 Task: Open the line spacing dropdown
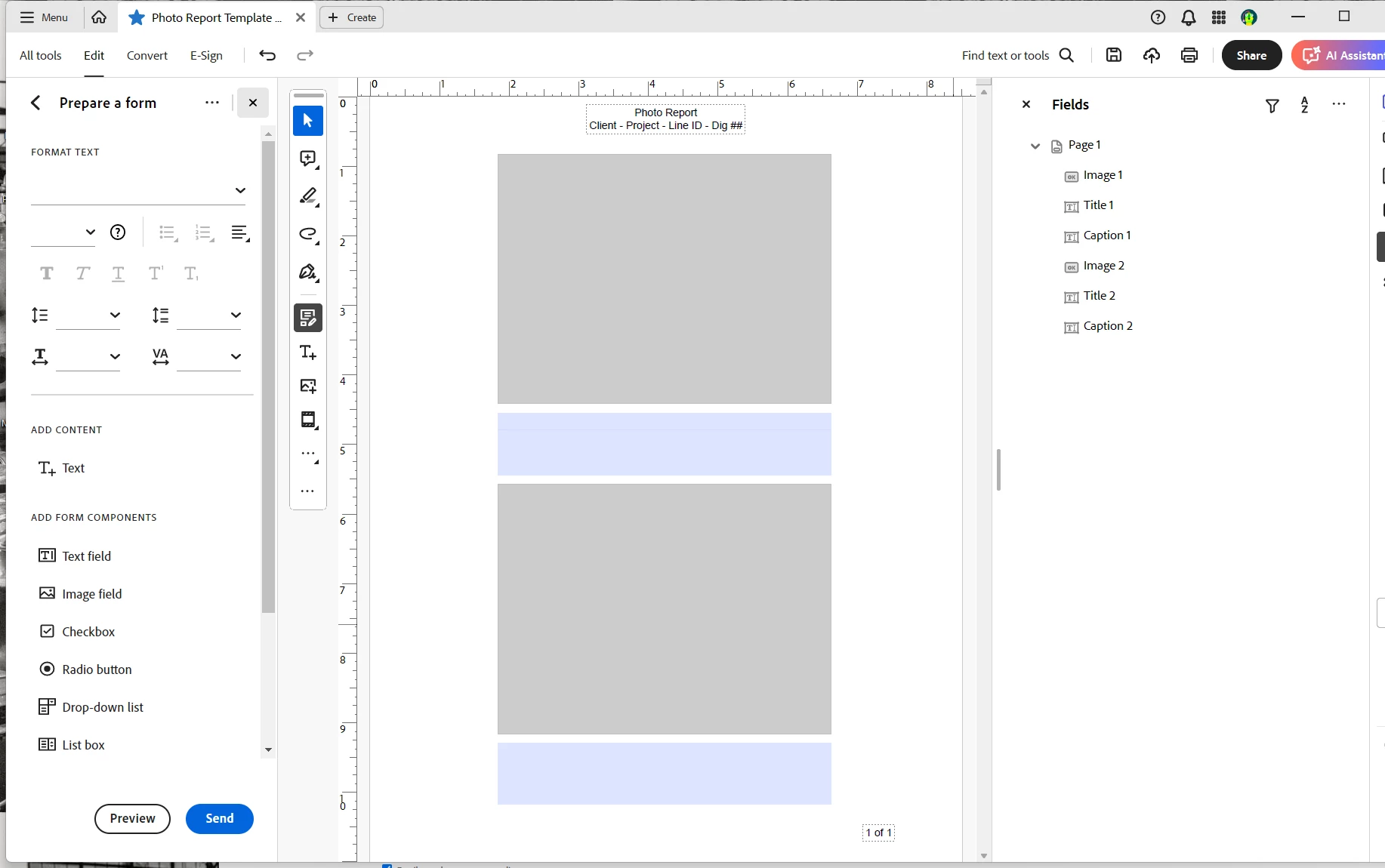88,315
